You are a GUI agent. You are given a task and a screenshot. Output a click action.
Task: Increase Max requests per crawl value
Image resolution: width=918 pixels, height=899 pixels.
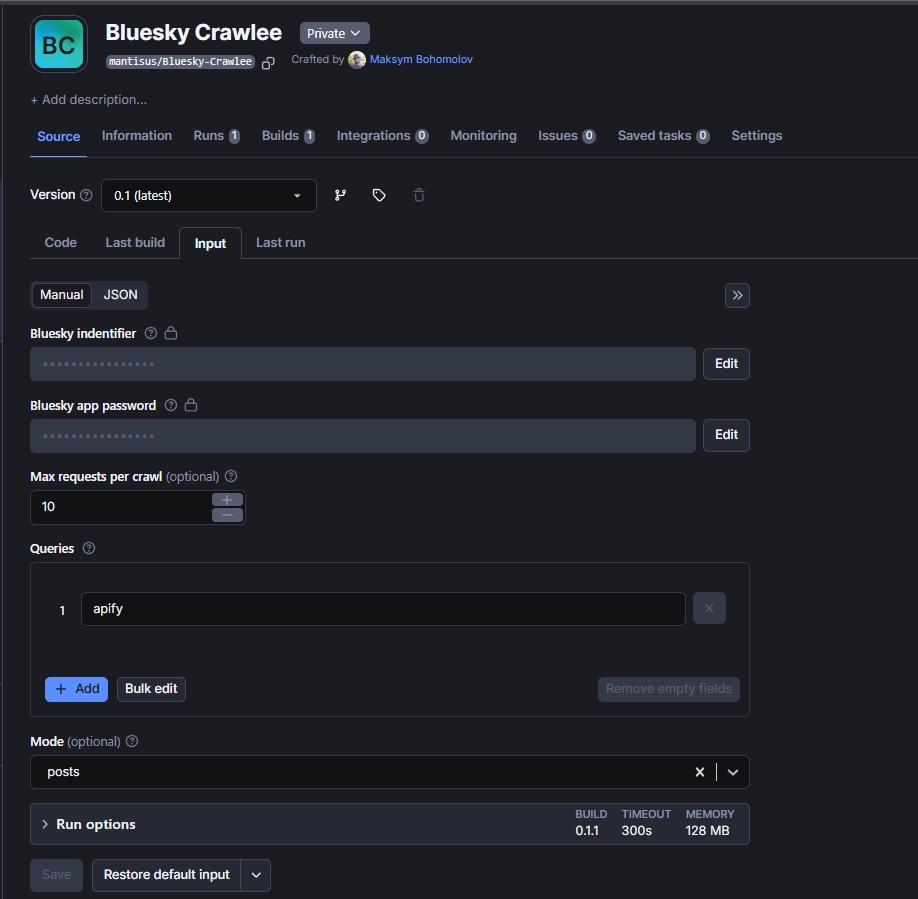tap(227, 500)
